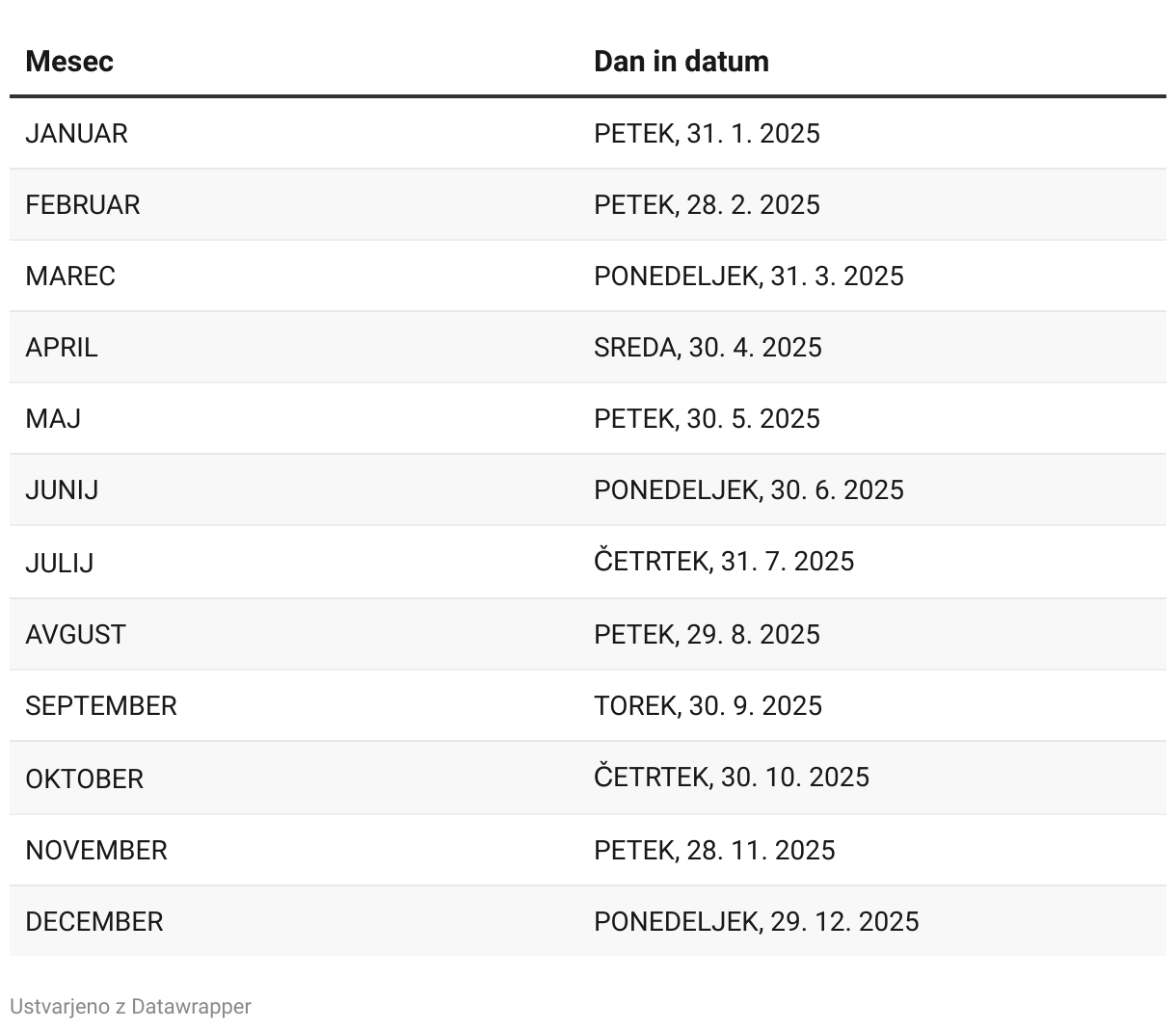Viewport: 1176px width, 1029px height.
Task: Select the AVGUST month cell
Action: (75, 634)
